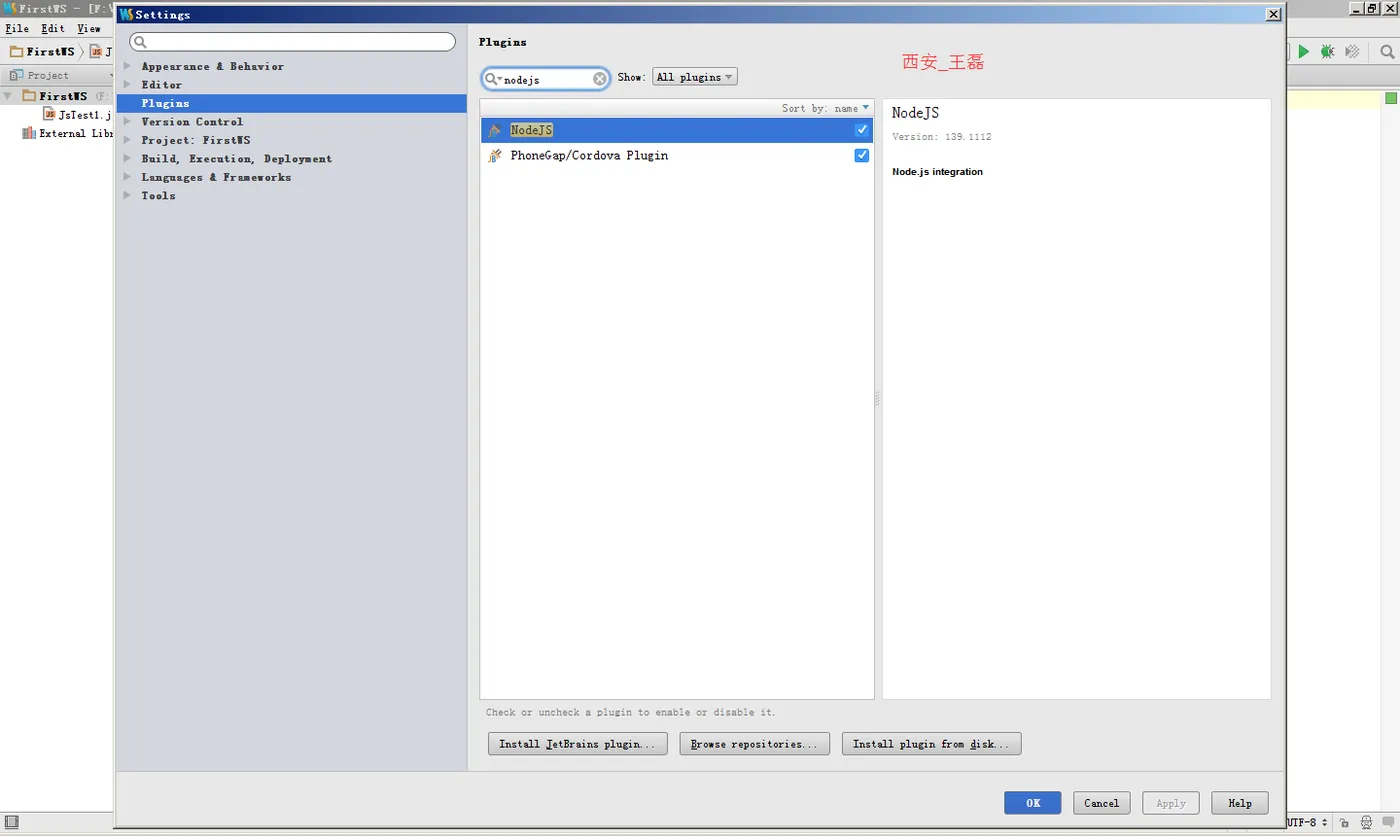
Task: Click FirstWS in the navigation breadcrumb
Action: (51, 52)
